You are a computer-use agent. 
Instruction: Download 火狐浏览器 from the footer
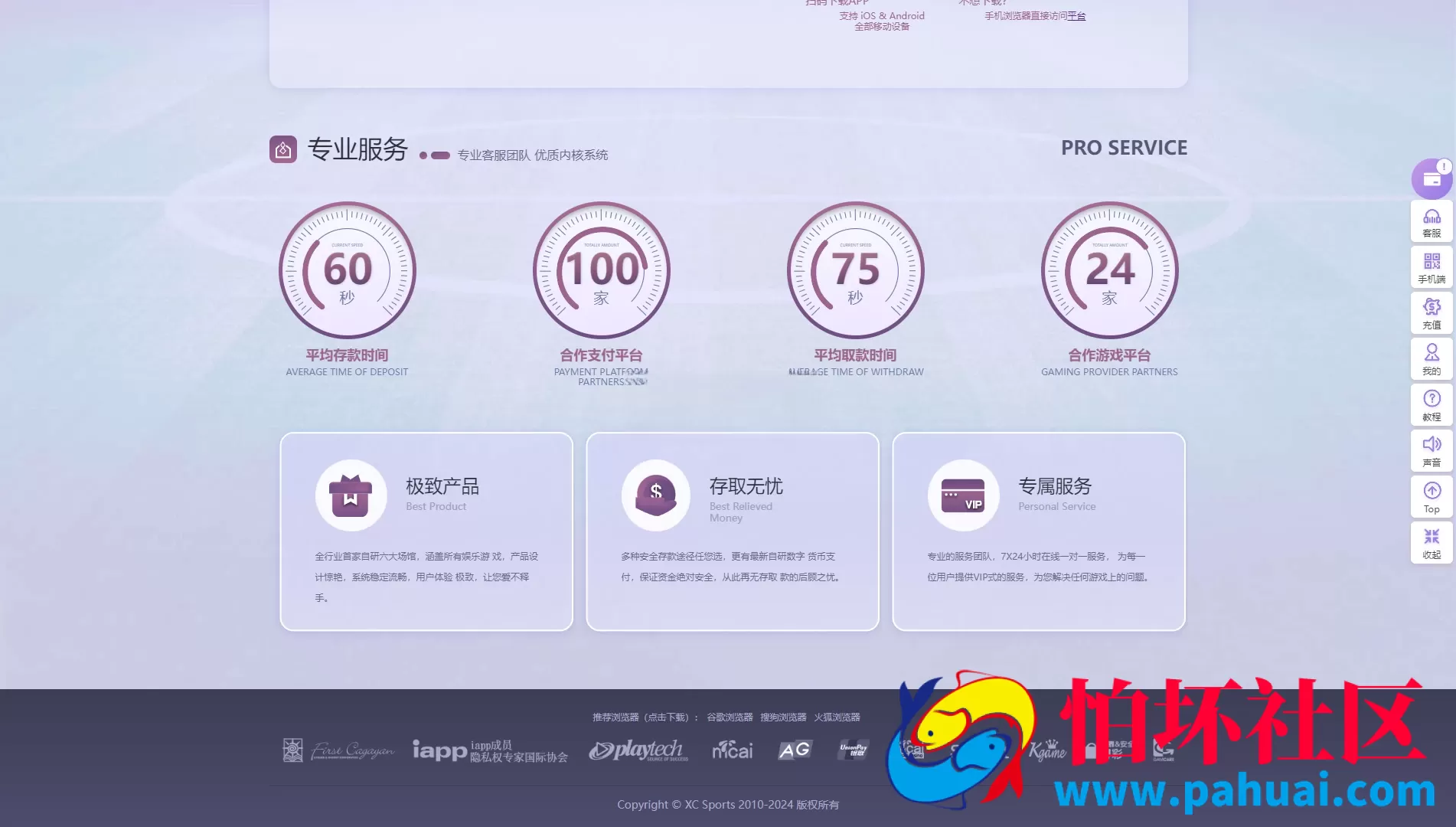tap(837, 717)
